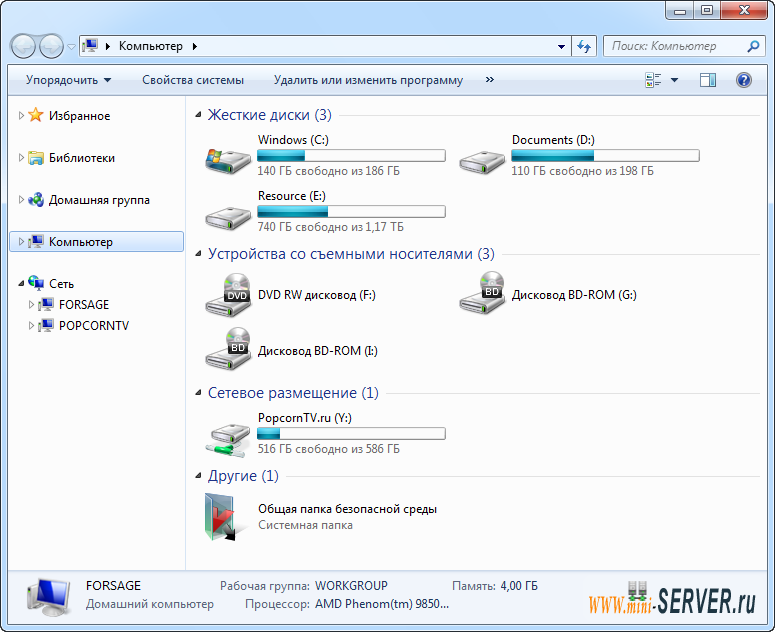
Task: Open the recent pages dropdown arrow
Action: (x=71, y=46)
